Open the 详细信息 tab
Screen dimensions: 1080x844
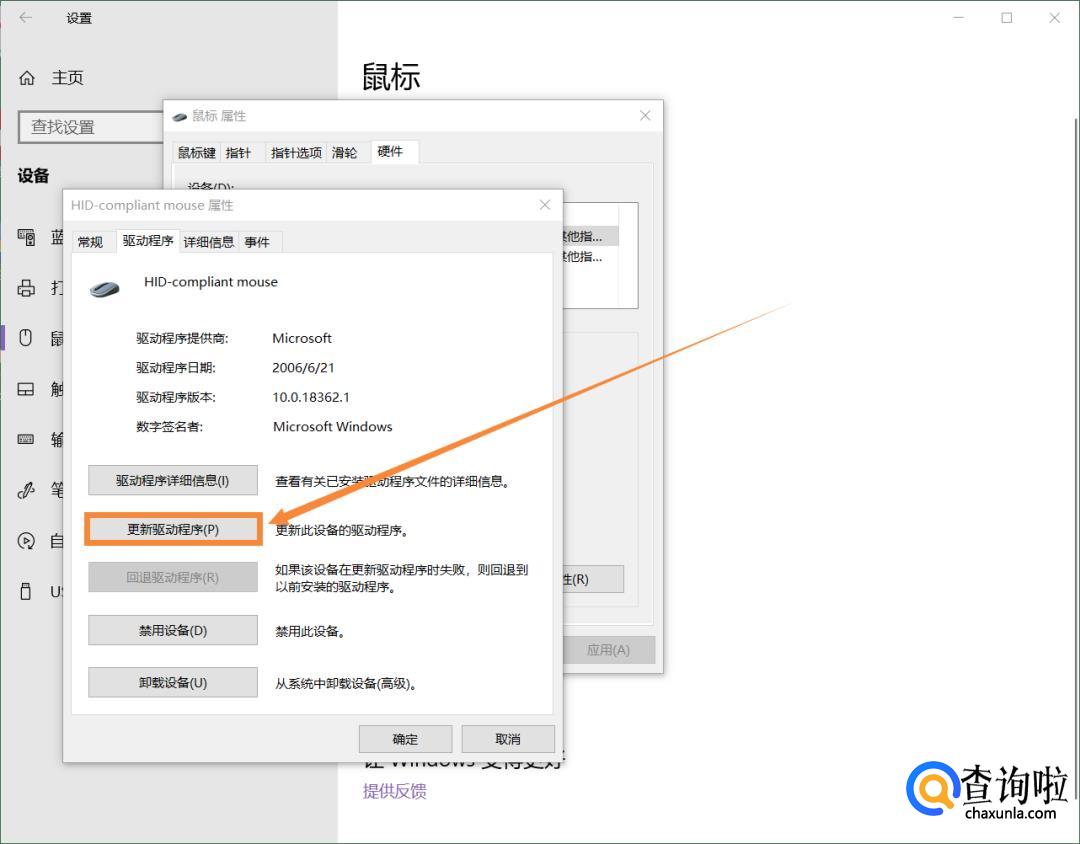pos(209,242)
